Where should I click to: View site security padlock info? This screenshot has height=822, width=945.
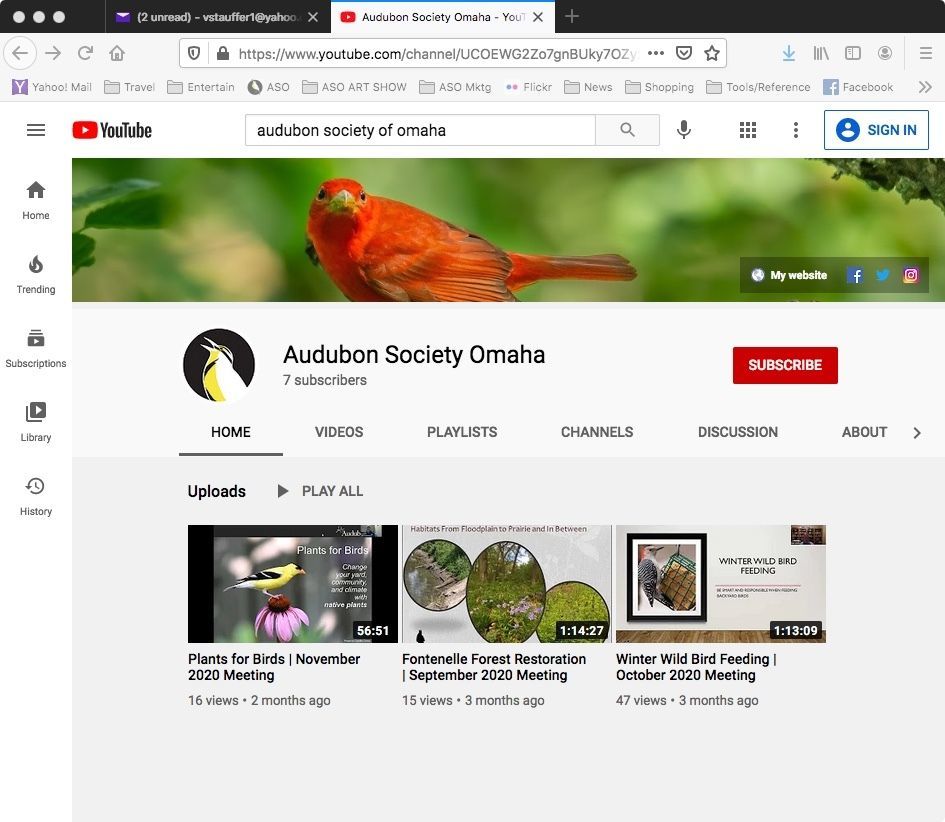[223, 53]
